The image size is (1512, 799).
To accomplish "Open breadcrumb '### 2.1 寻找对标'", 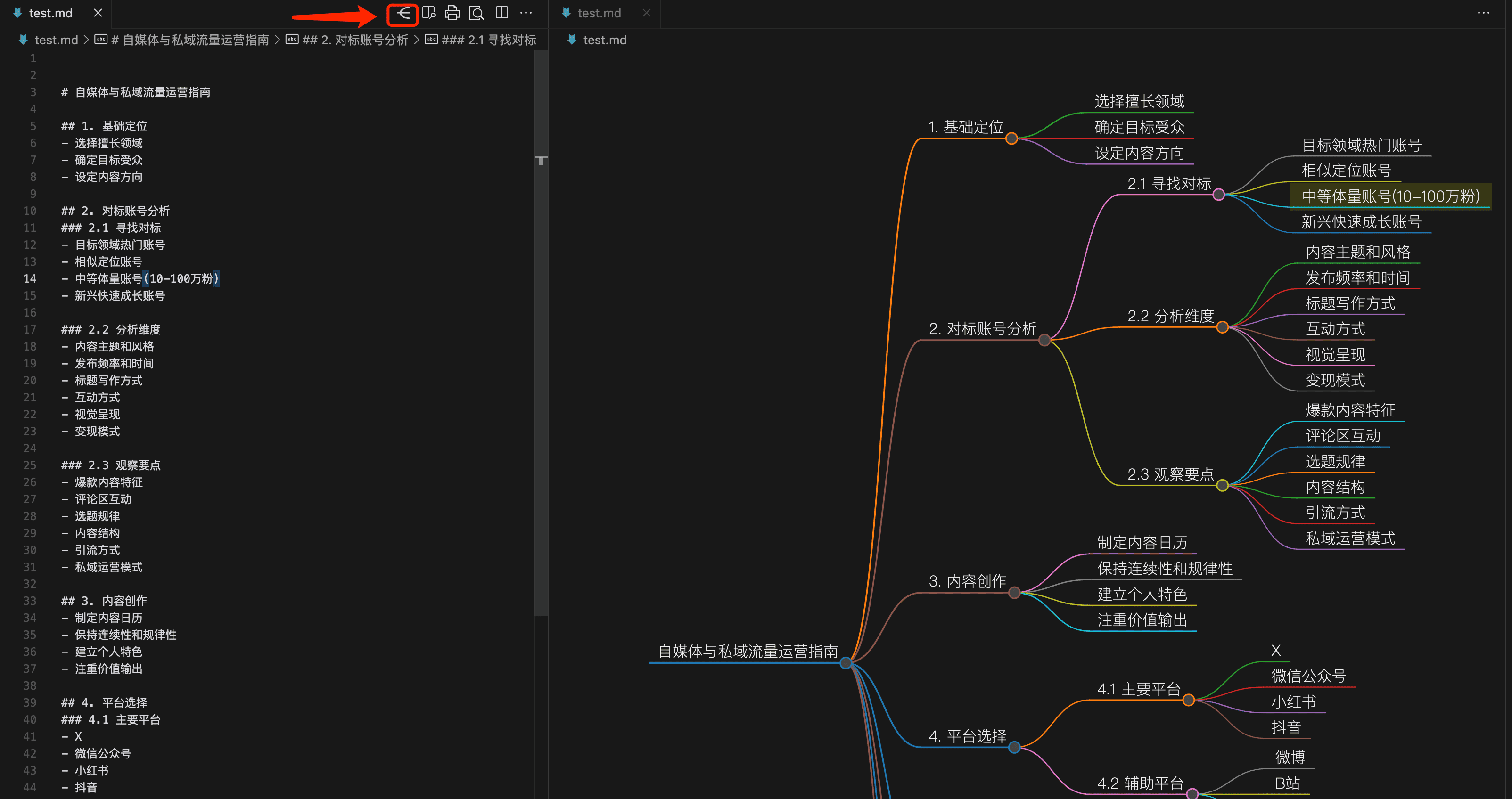I will (488, 40).
